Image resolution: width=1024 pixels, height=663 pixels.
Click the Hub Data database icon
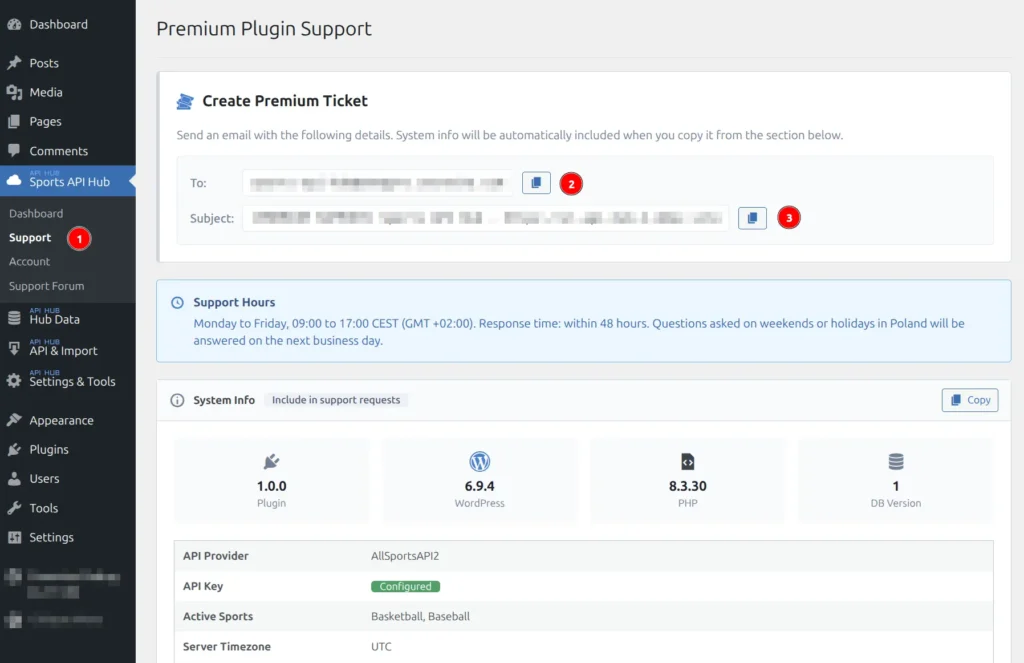click(x=14, y=318)
